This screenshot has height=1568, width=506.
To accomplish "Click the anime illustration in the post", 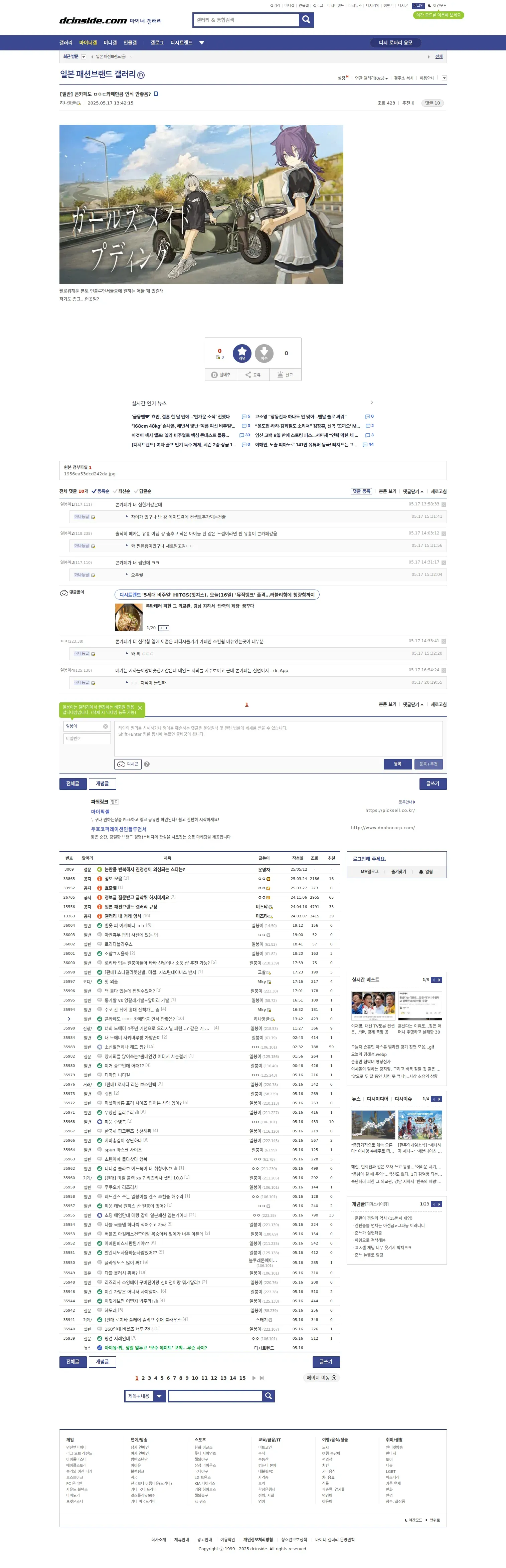I will [x=201, y=205].
